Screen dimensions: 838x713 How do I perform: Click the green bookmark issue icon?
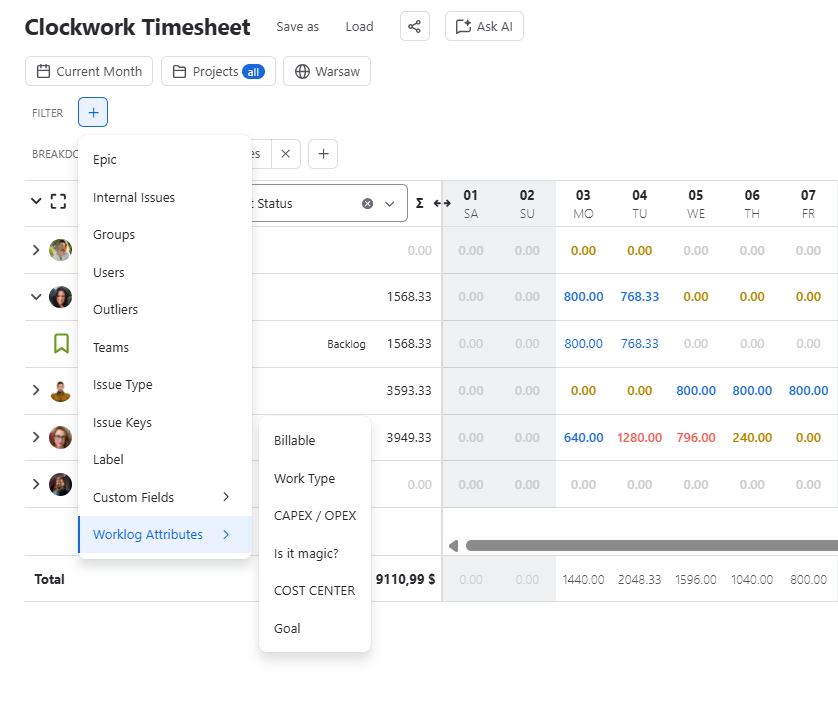(x=61, y=344)
